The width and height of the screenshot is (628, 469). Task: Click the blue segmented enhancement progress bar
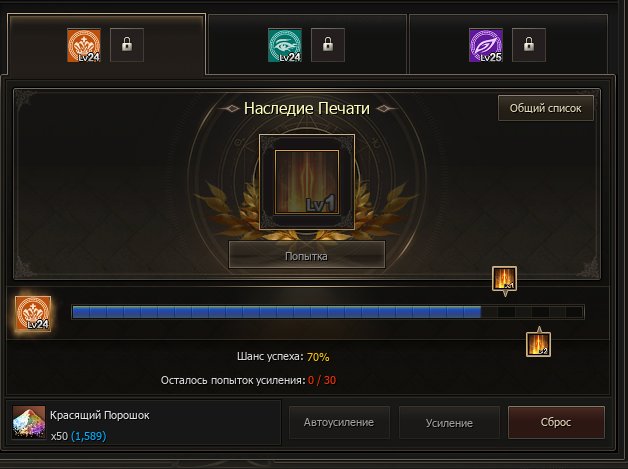[328, 312]
